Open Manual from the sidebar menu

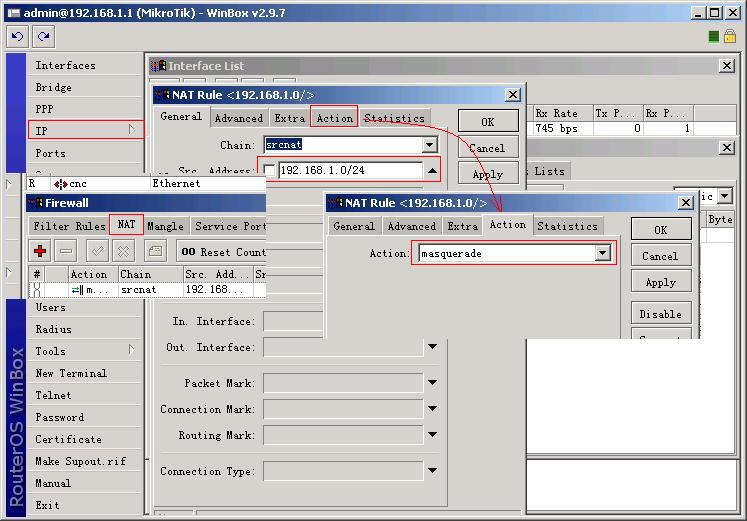pos(85,482)
